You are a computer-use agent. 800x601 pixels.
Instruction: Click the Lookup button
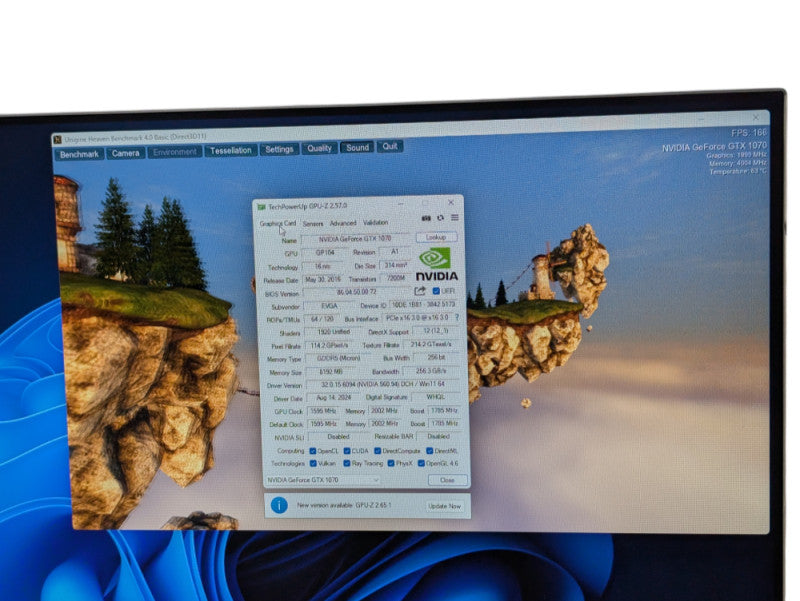pyautogui.click(x=436, y=237)
